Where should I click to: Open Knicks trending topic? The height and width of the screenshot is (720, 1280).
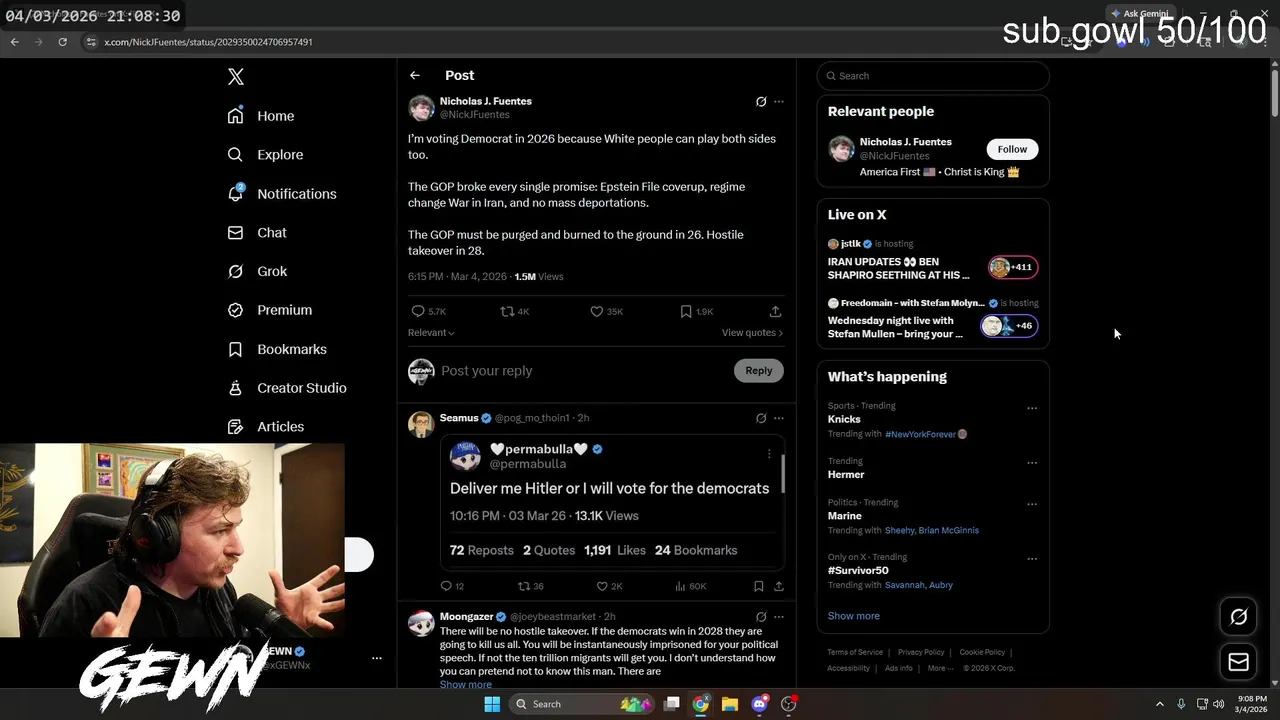click(x=844, y=419)
